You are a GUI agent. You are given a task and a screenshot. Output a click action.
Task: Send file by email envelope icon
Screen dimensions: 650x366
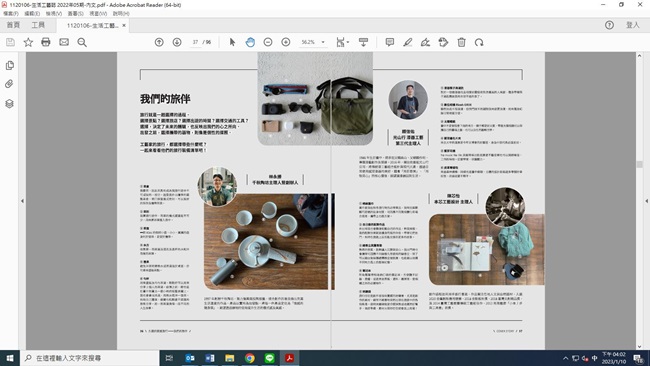pyautogui.click(x=64, y=42)
